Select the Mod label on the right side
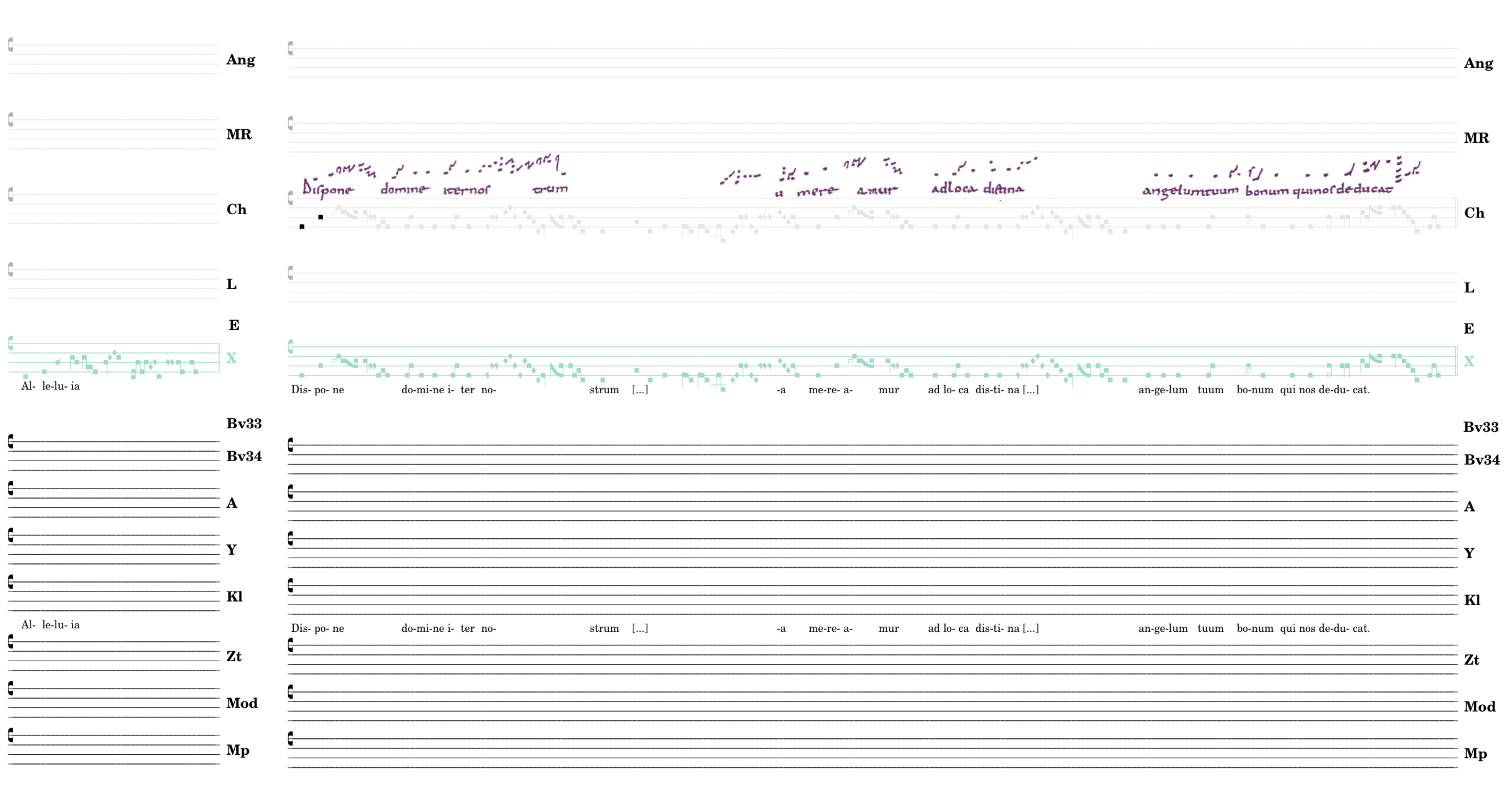Image resolution: width=1512 pixels, height=791 pixels. point(1479,707)
